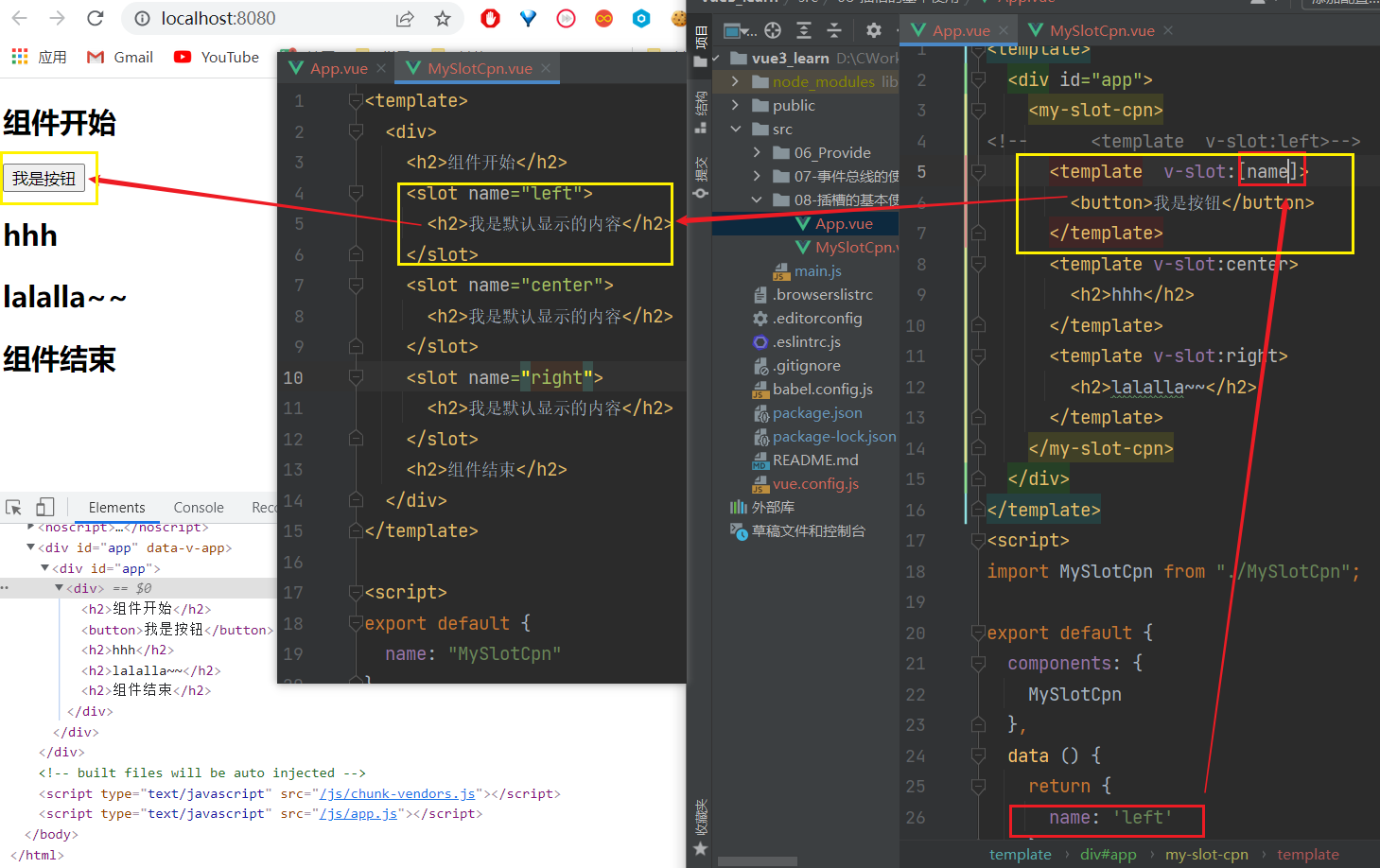Open the 项目 tool window tab
This screenshot has height=868, width=1380.
[701, 45]
